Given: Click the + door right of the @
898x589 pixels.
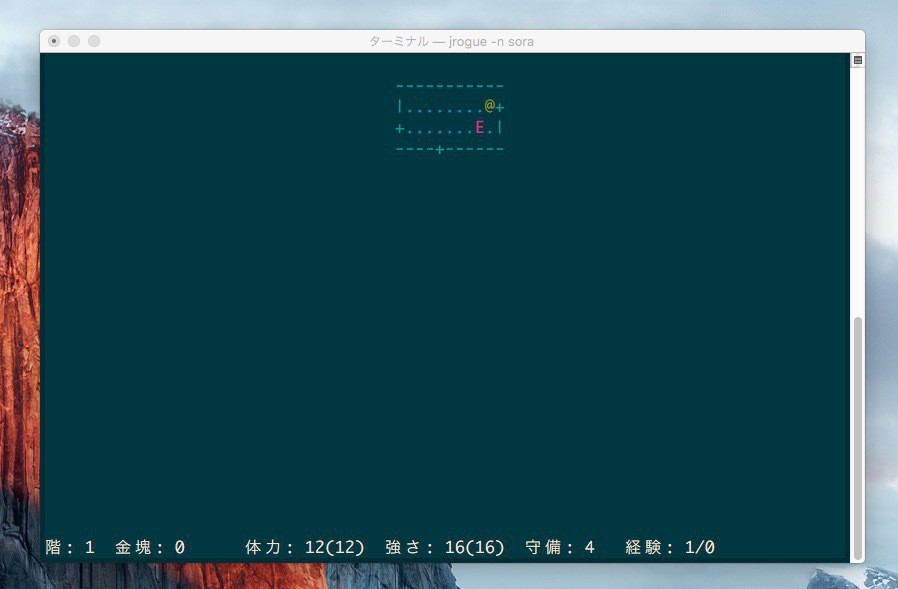Looking at the screenshot, I should click(500, 107).
